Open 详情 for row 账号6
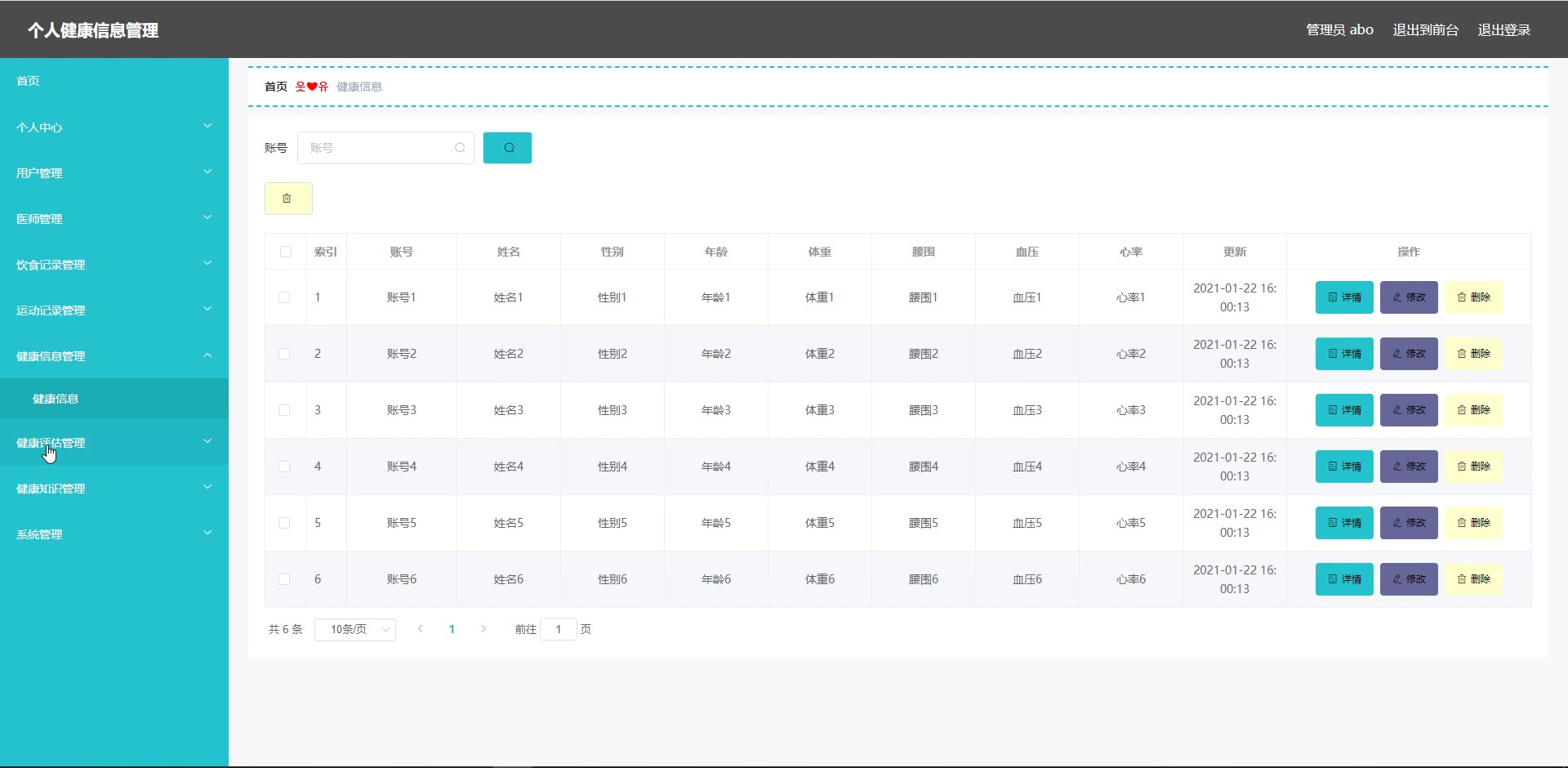1568x768 pixels. pyautogui.click(x=1344, y=579)
